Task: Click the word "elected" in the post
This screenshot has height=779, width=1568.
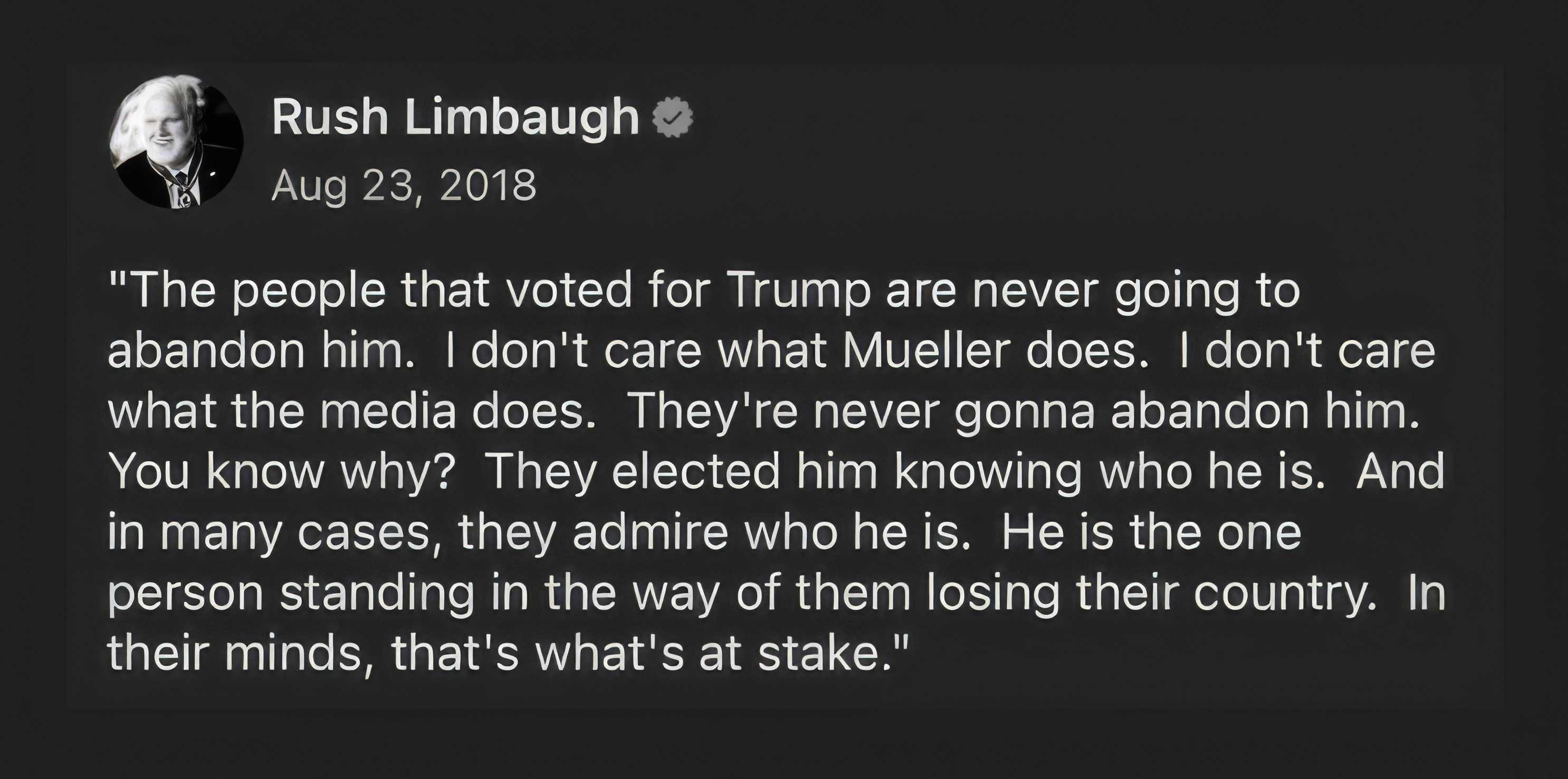Action: click(695, 472)
